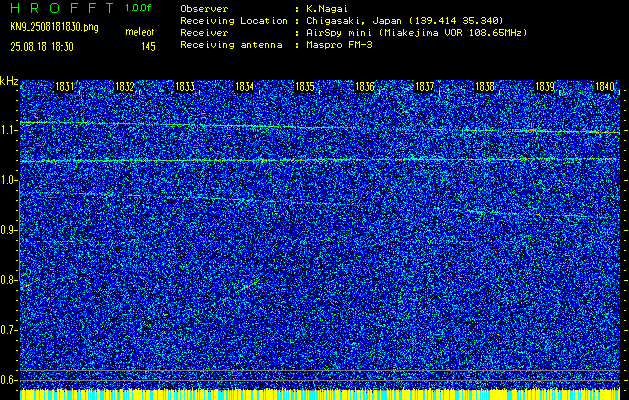Click the antenna name Maspro FM-3

(x=339, y=45)
